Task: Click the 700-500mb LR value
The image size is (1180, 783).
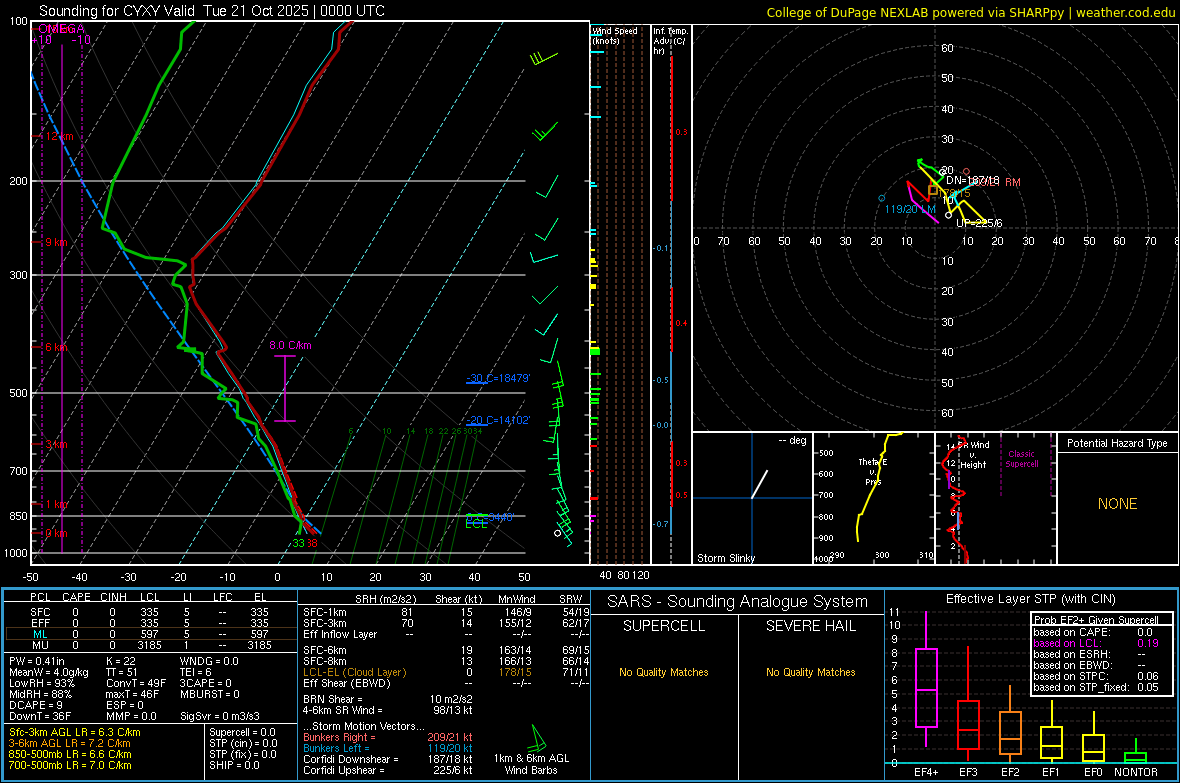Action: [69, 765]
